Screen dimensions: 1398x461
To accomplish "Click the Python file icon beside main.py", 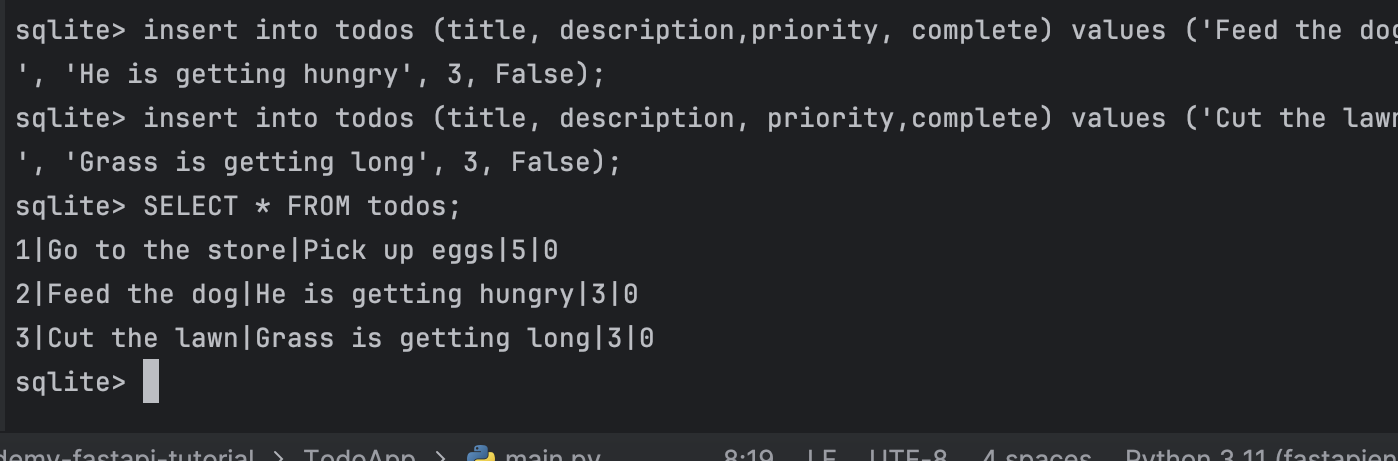I will point(482,455).
